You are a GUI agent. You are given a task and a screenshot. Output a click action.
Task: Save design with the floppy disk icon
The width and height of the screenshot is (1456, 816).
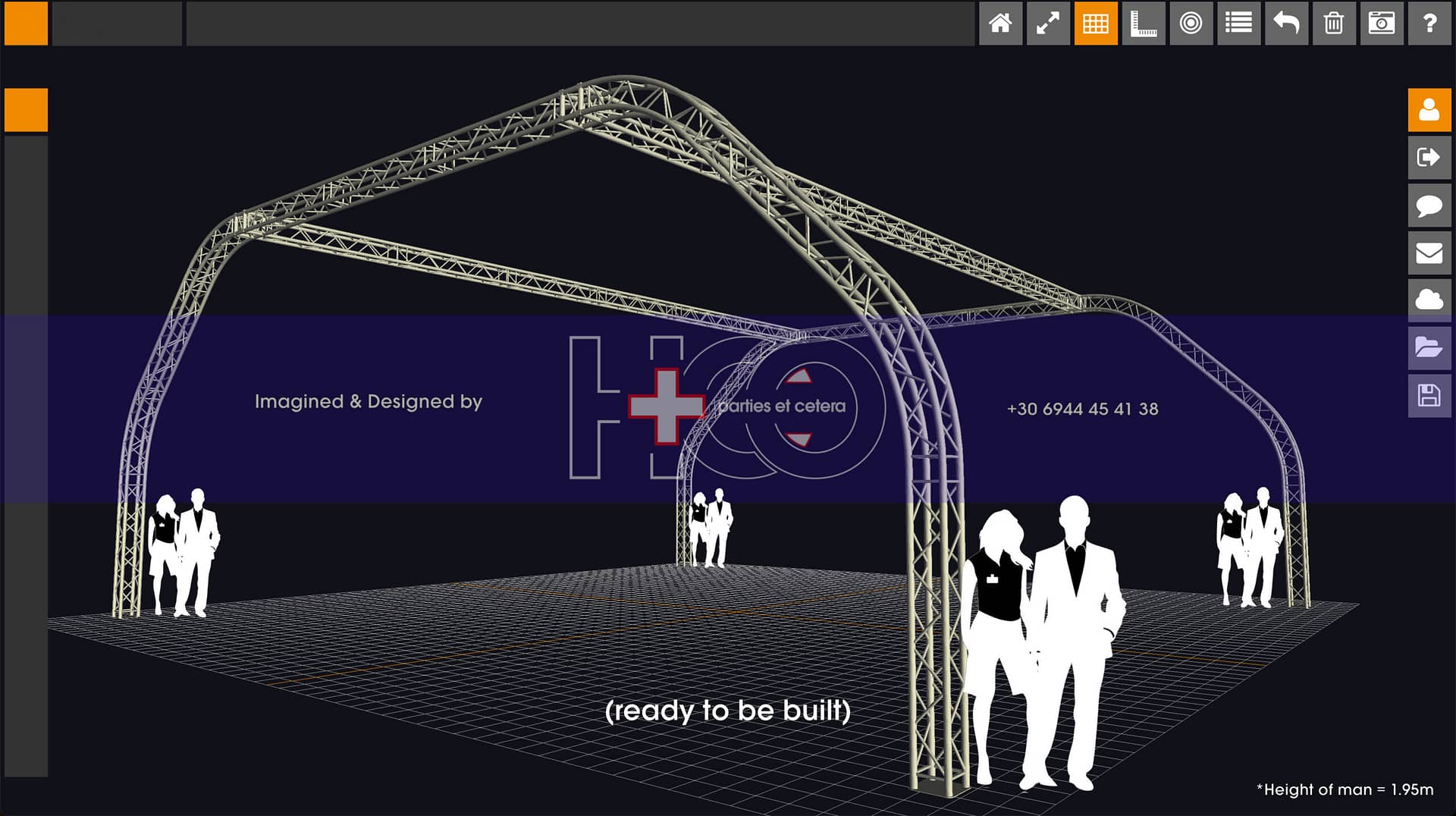[x=1429, y=396]
